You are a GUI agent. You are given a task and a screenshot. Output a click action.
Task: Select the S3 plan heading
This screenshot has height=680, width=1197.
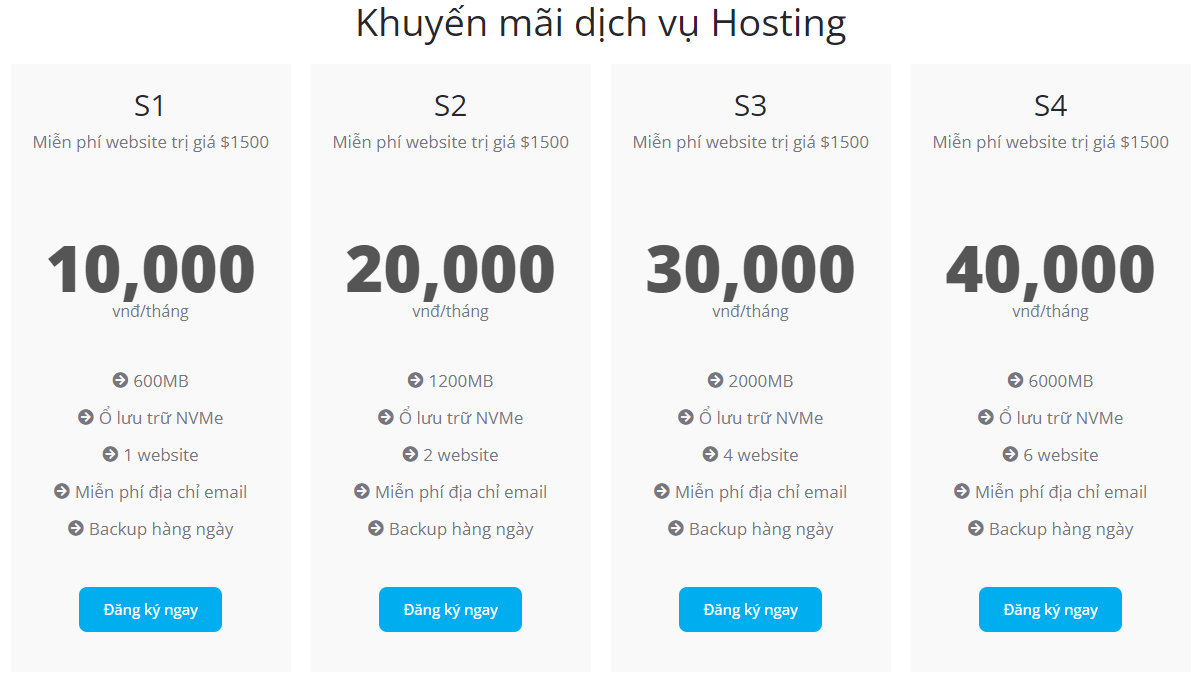[750, 104]
